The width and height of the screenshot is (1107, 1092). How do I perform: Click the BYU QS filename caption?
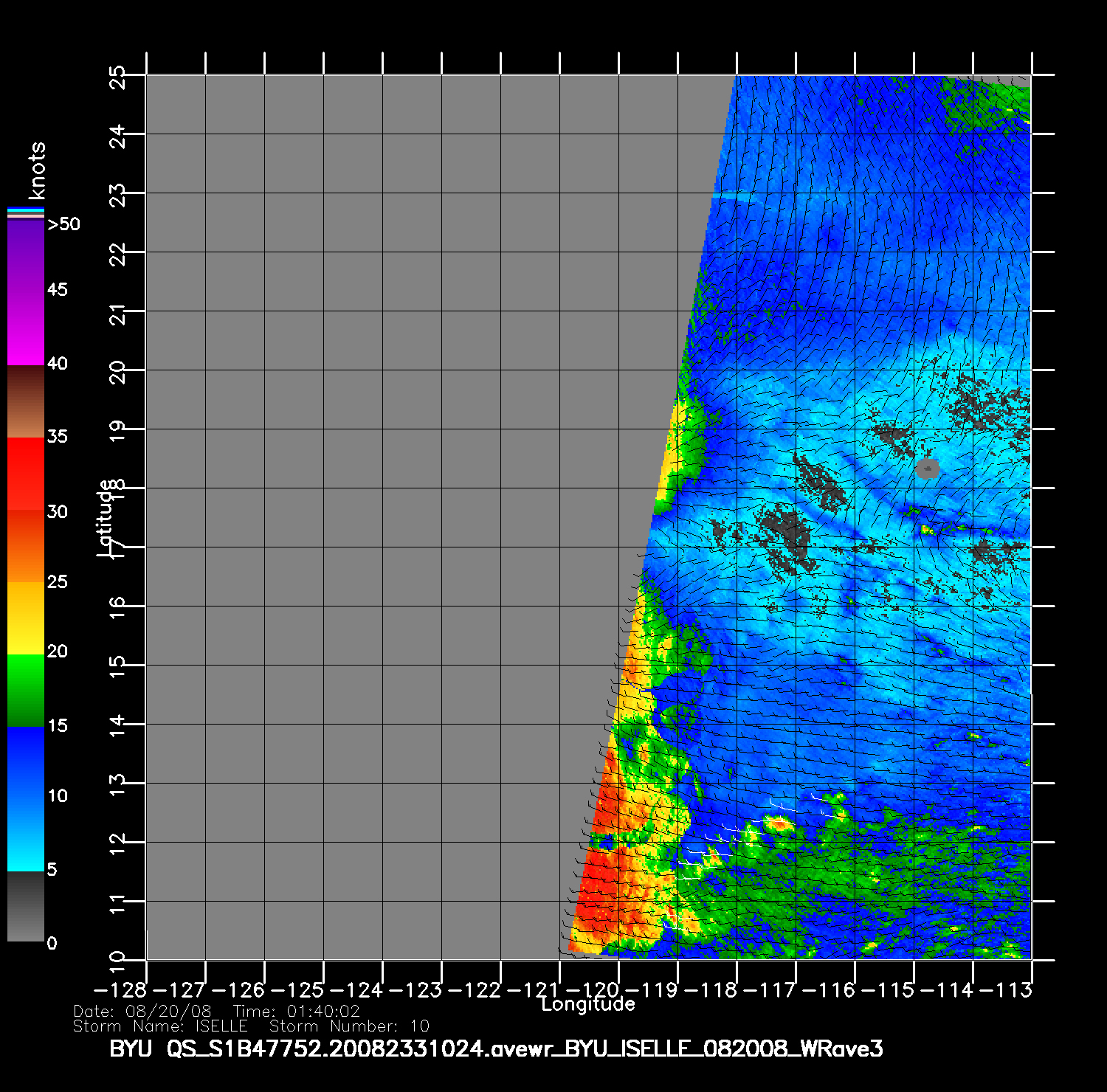[495, 1048]
